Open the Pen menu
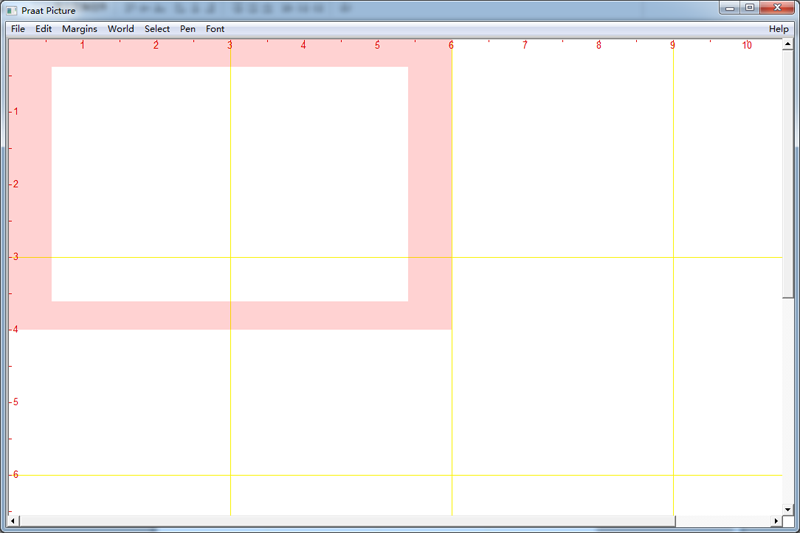Screen dimensions: 800x533 [188, 29]
